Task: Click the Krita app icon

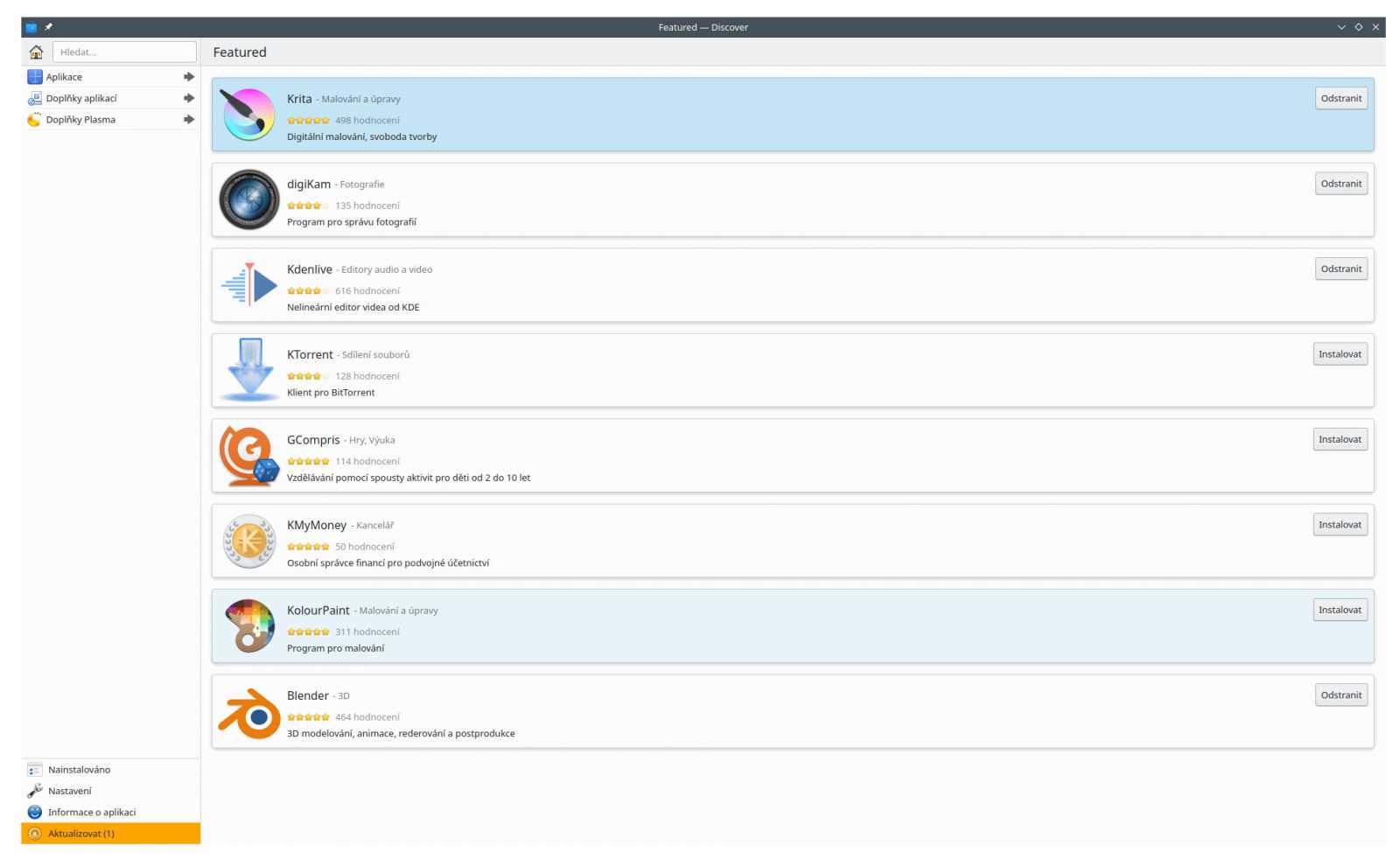Action: pyautogui.click(x=248, y=115)
